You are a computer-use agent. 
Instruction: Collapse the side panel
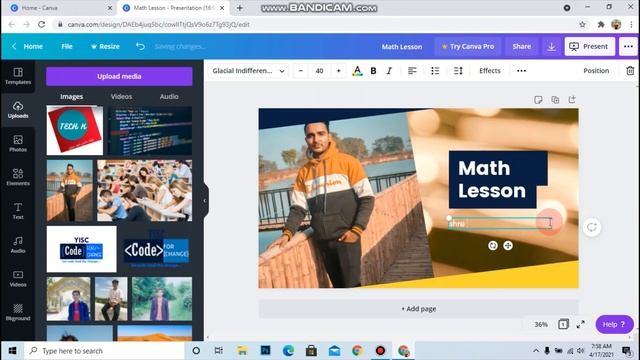point(205,201)
